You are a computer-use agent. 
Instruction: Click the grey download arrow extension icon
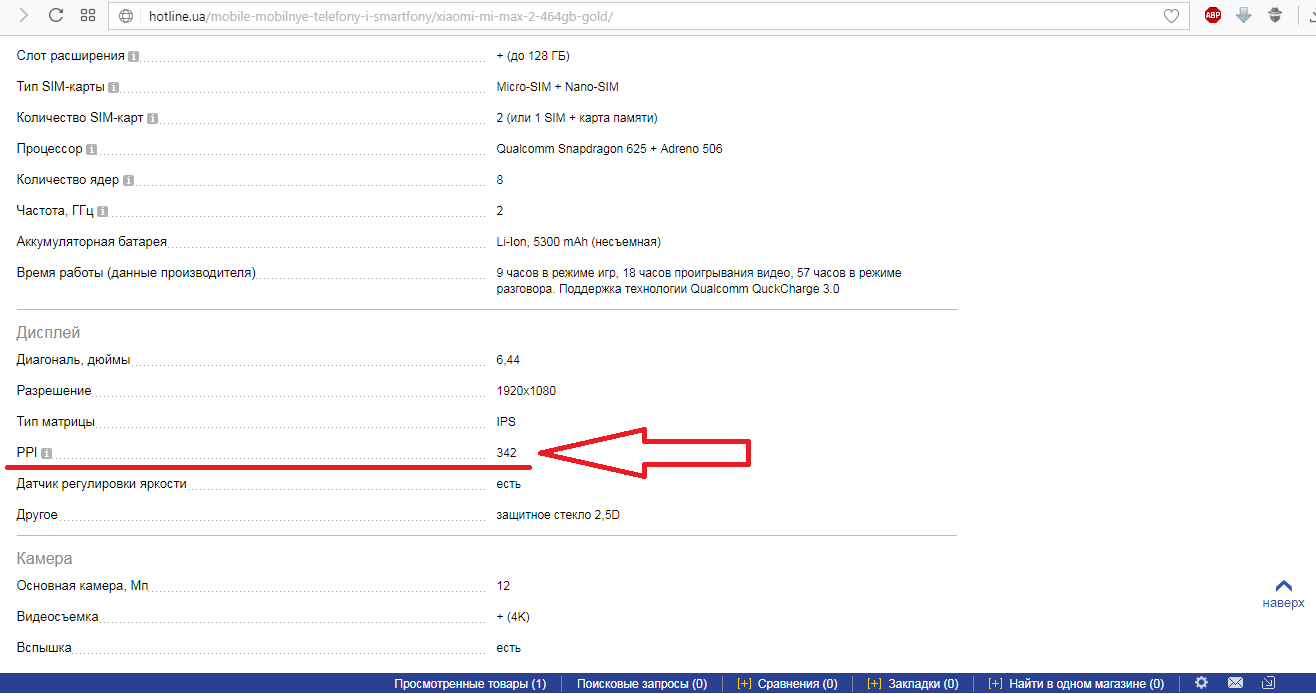[x=1244, y=15]
